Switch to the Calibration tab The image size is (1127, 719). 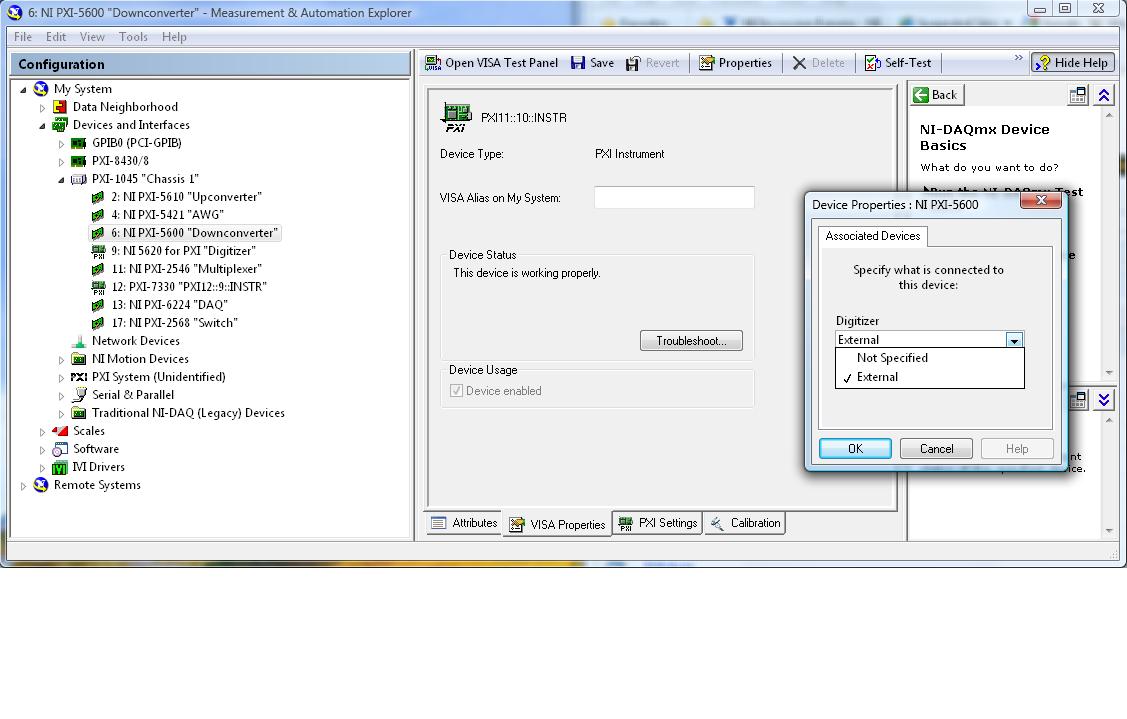pyautogui.click(x=745, y=523)
